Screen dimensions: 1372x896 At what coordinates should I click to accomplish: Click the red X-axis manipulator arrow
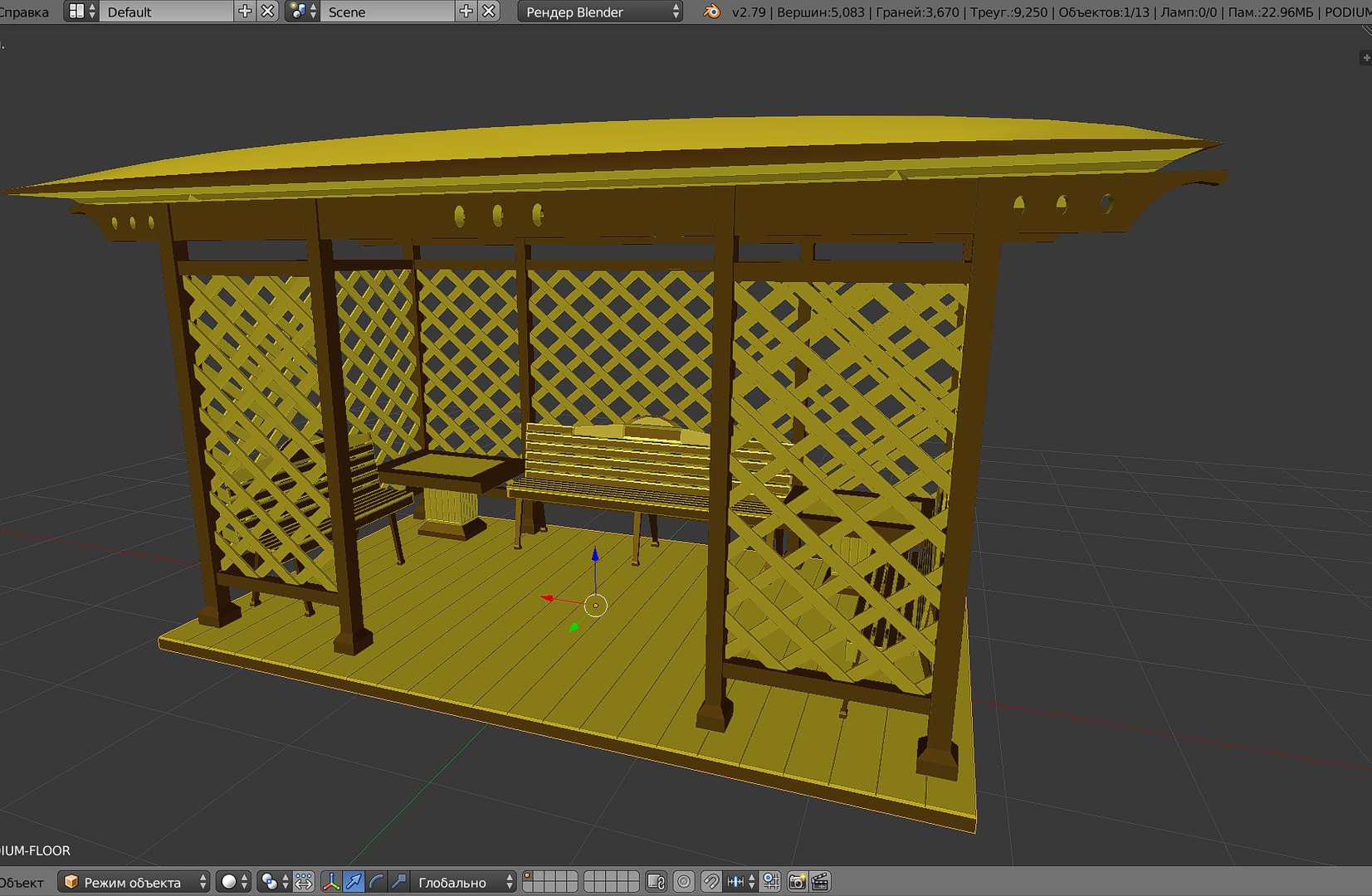point(547,597)
